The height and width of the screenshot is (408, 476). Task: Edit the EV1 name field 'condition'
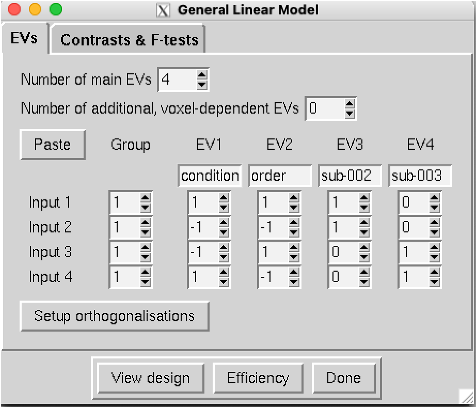210,176
